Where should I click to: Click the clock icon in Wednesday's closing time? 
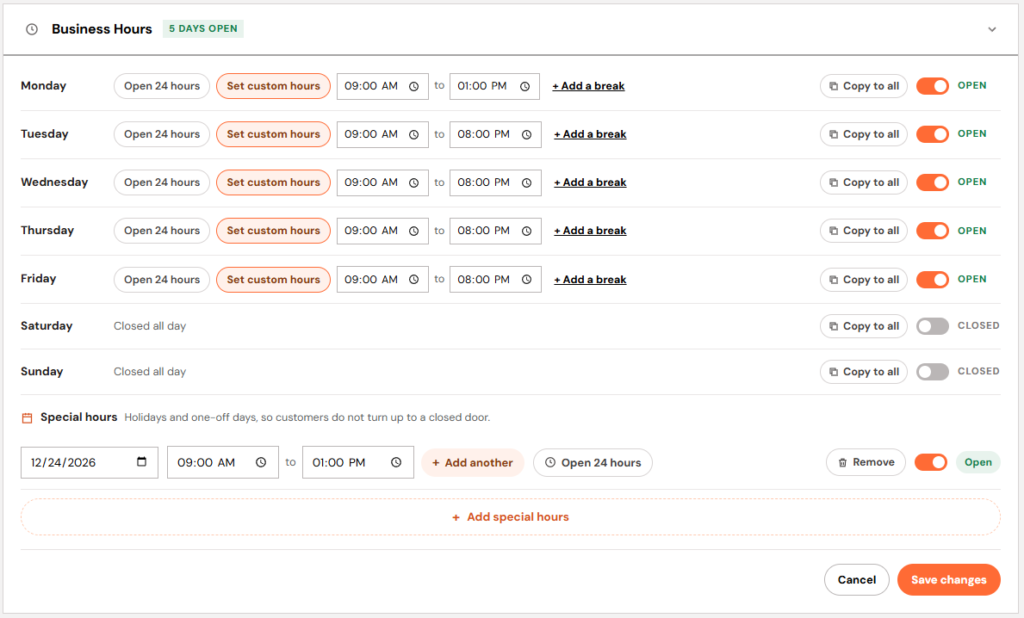(x=526, y=183)
